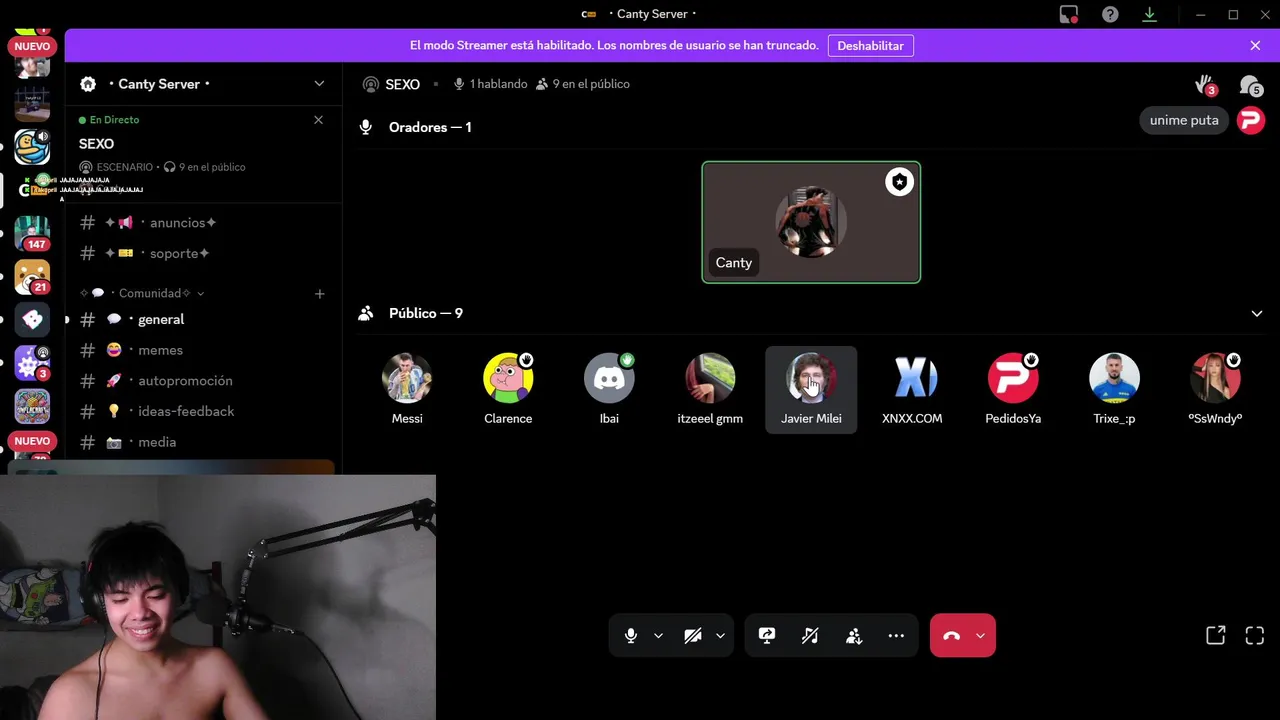Click the top NUEVO unread pill

click(x=32, y=46)
